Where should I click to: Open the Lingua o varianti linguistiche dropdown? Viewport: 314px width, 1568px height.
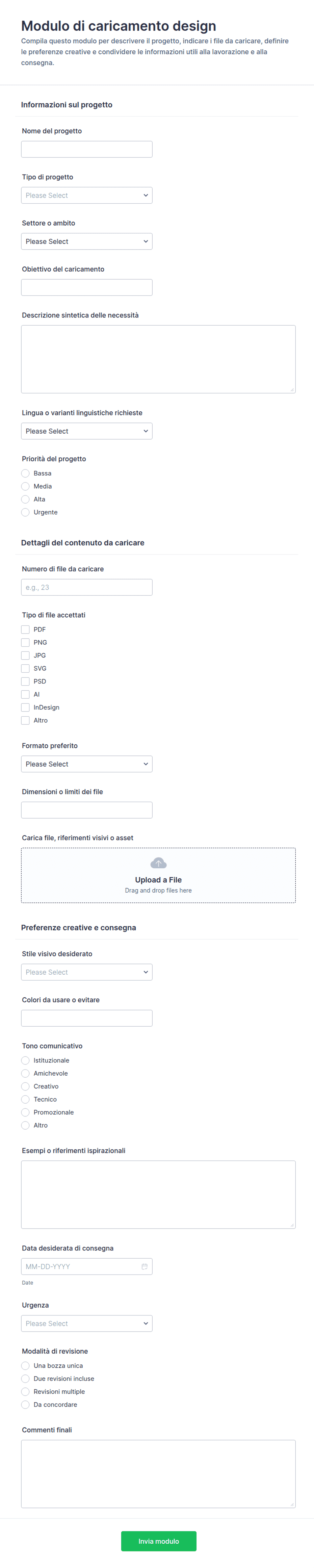click(x=87, y=431)
